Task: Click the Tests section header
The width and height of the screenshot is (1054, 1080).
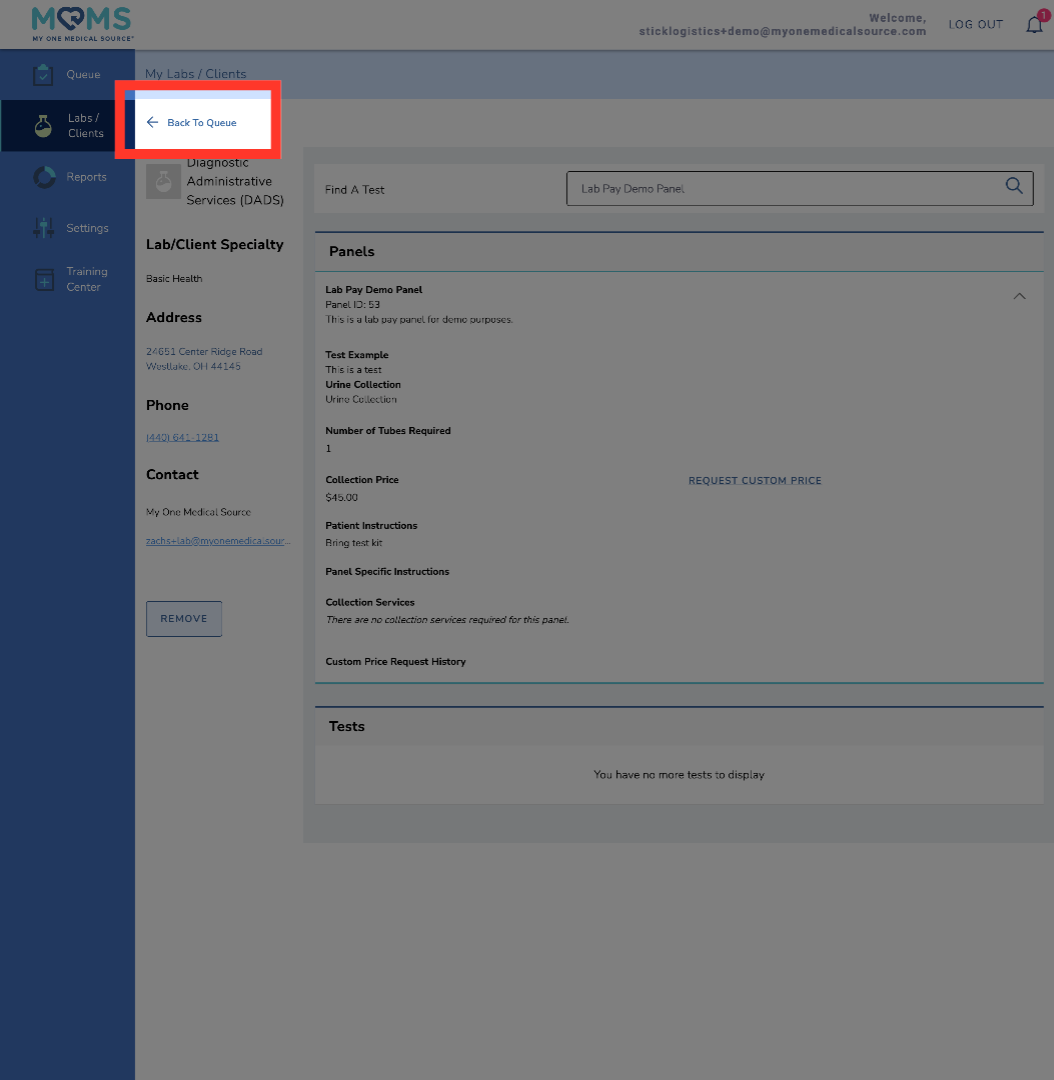Action: pyautogui.click(x=347, y=726)
